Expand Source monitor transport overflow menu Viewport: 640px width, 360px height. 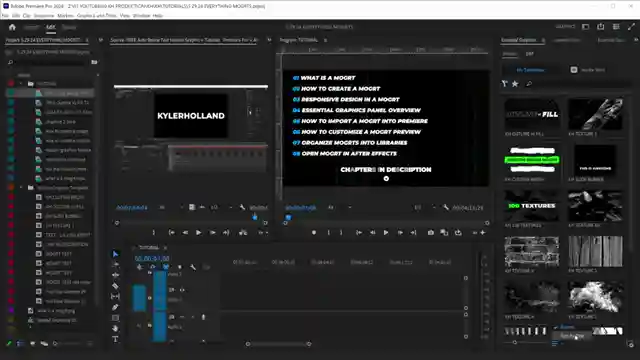(x=261, y=233)
